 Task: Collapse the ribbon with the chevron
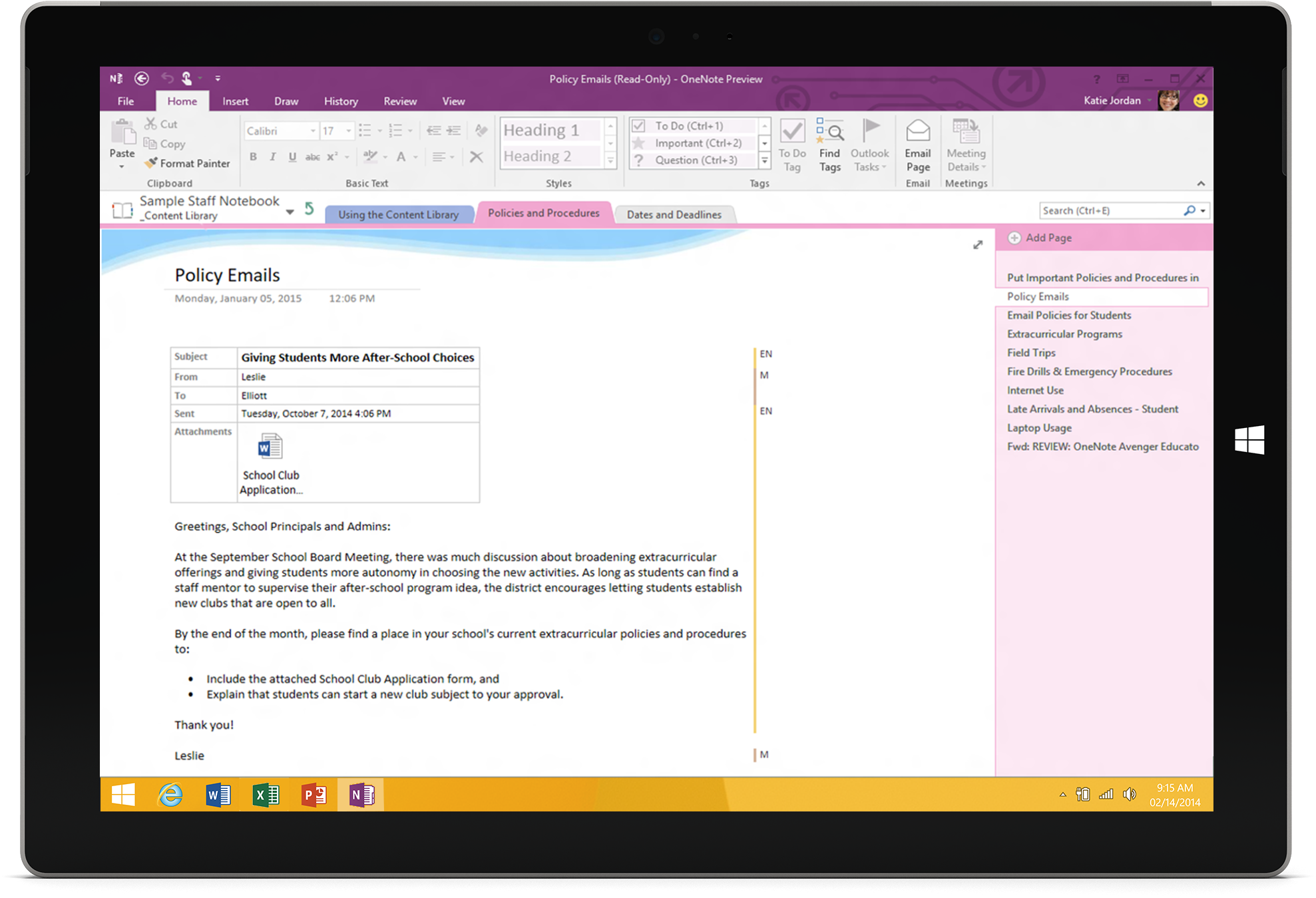tap(1201, 184)
